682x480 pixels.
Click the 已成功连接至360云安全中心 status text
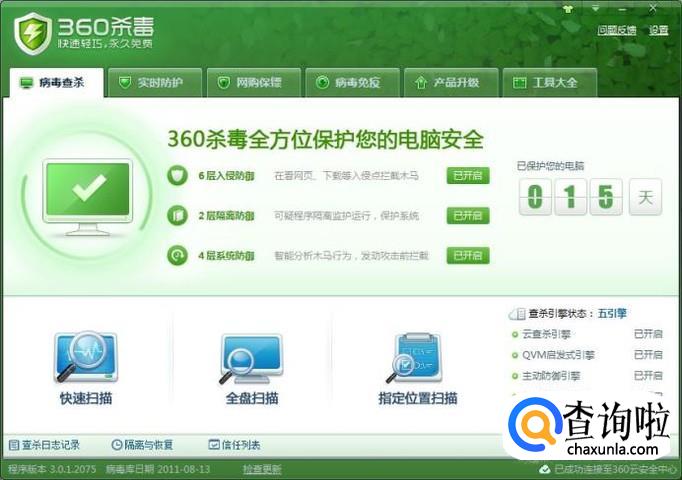click(x=615, y=470)
